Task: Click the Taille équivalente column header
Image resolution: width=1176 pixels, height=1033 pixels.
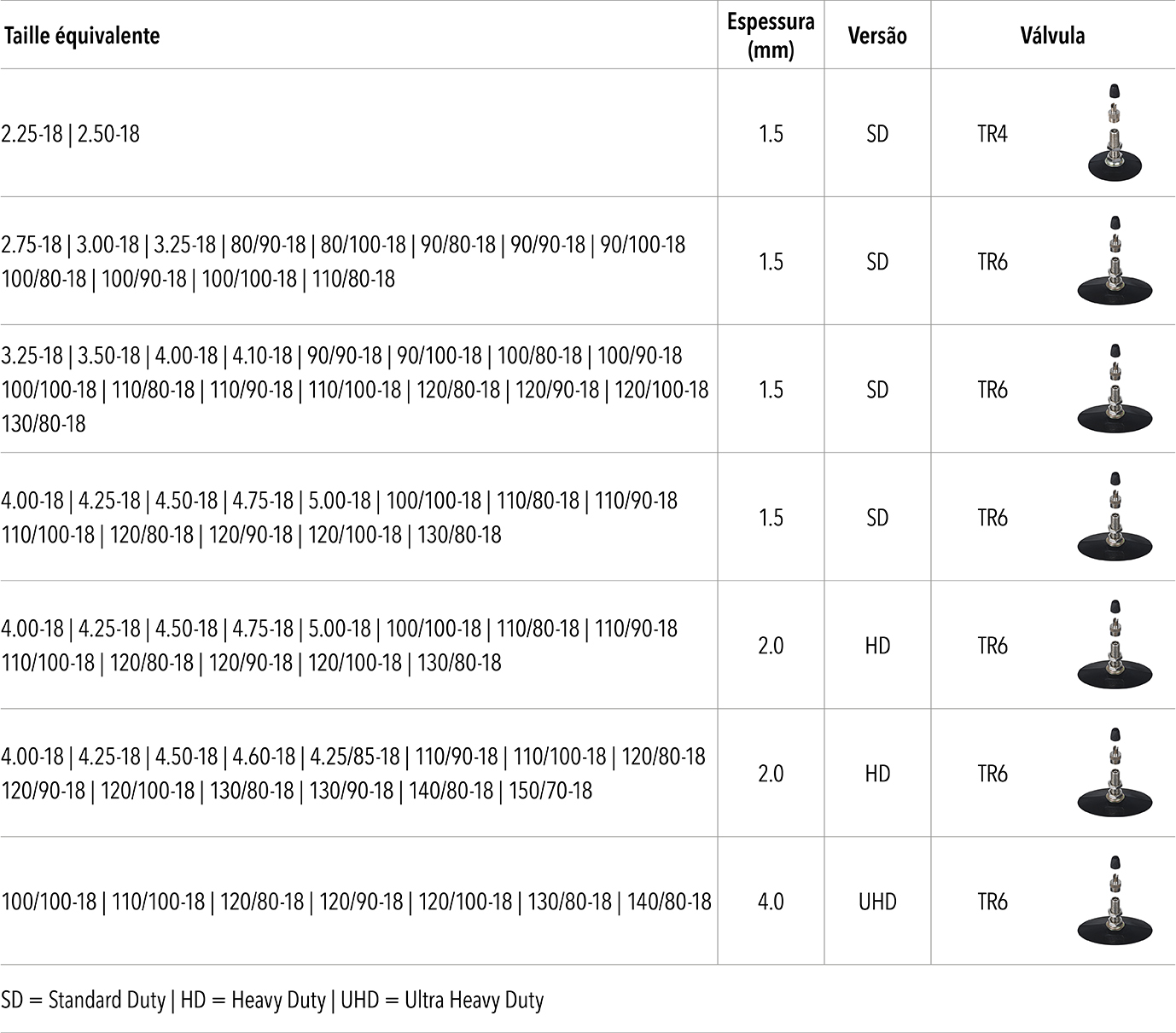Action: point(81,36)
